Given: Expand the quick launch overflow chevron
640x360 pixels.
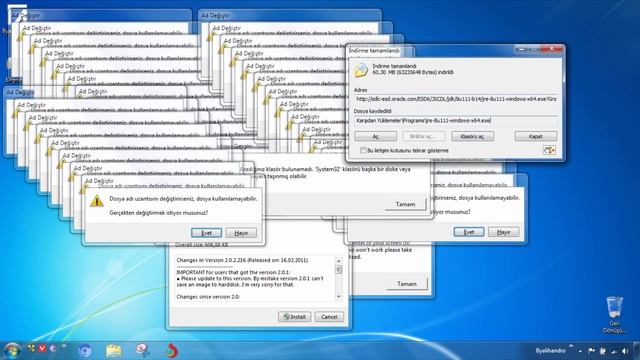Looking at the screenshot, I should pyautogui.click(x=64, y=347).
